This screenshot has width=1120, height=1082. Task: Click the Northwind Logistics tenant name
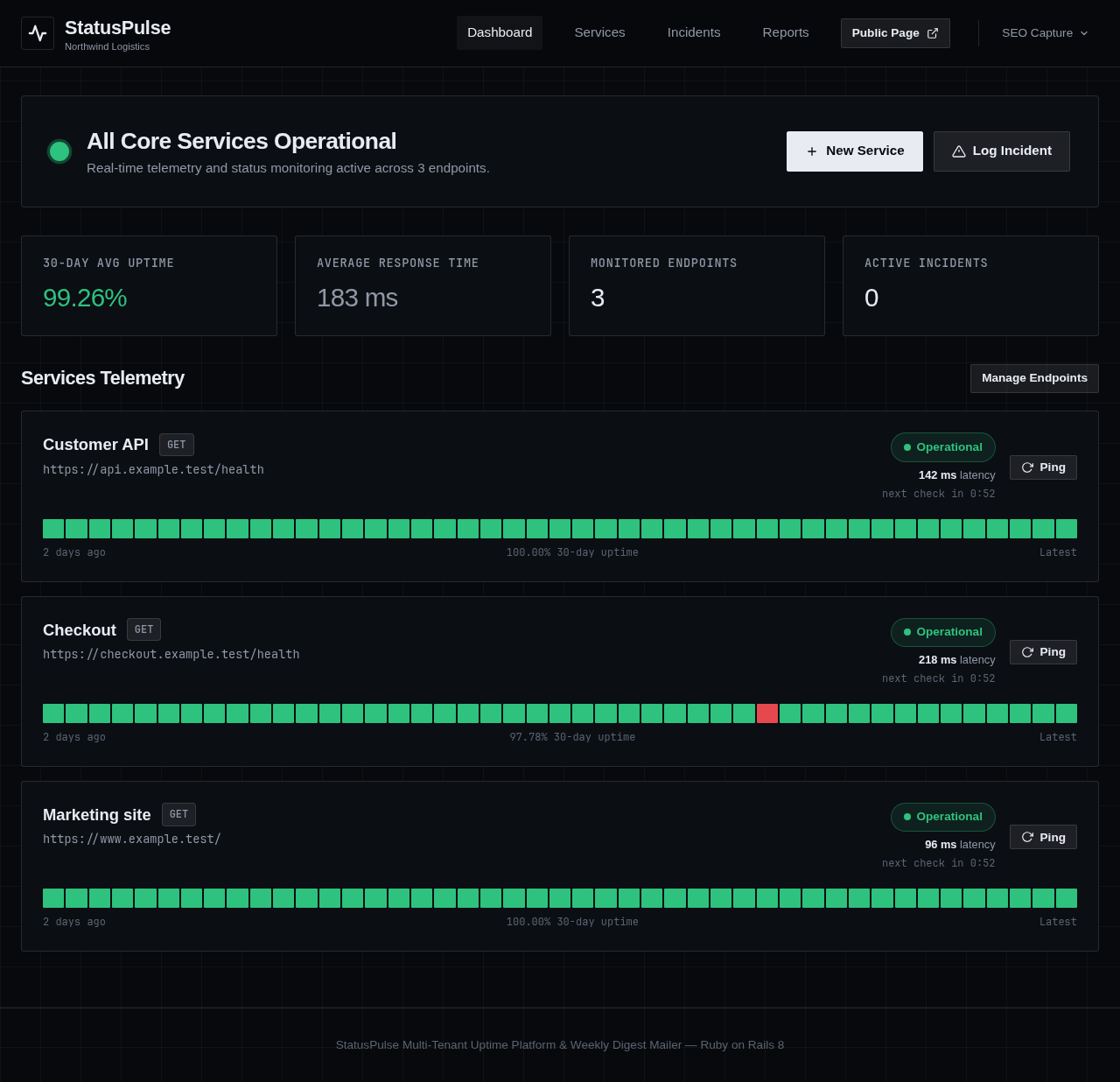pos(107,47)
